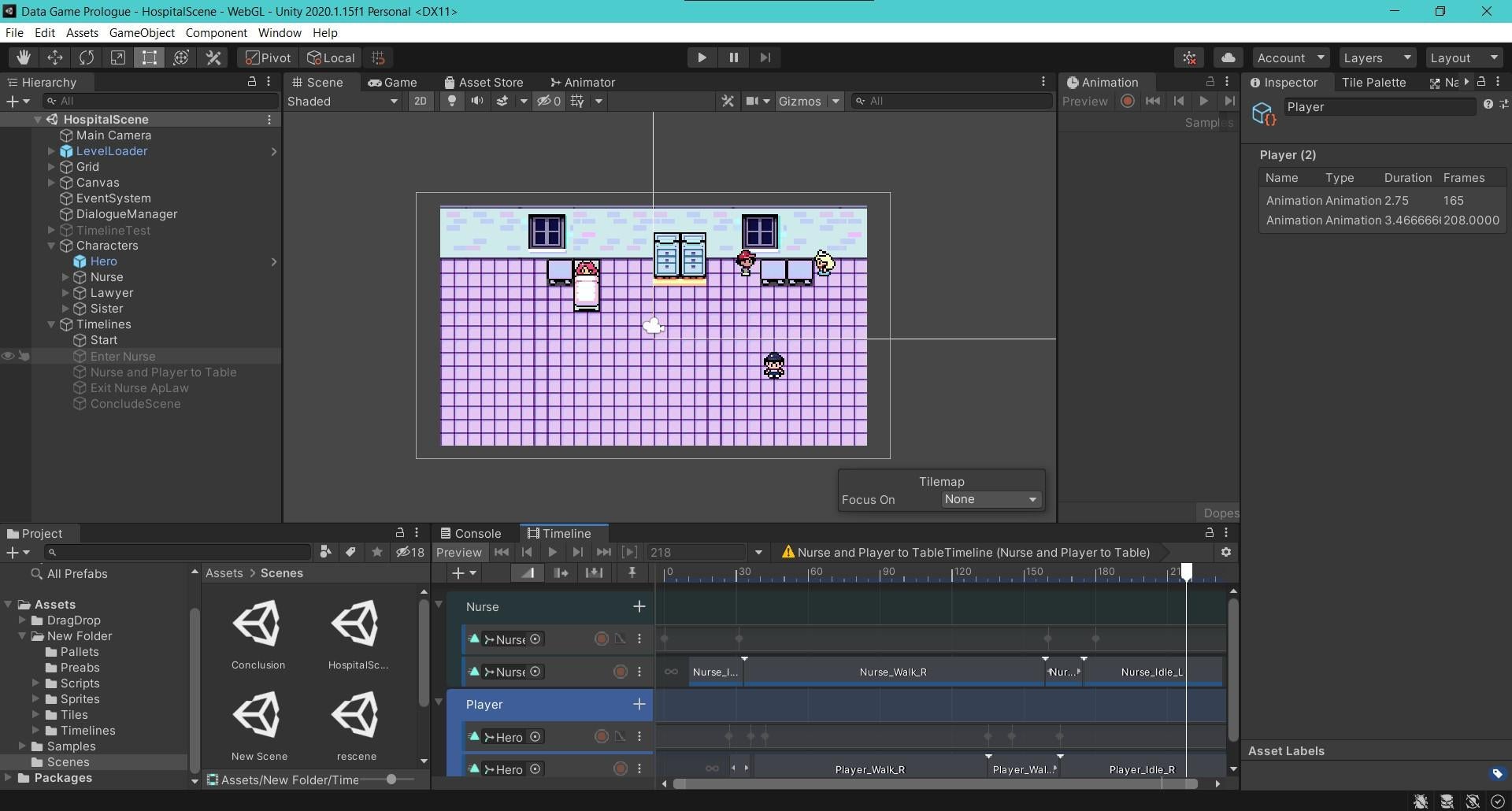Click the Timeline horizontal scrollbar

point(935,783)
